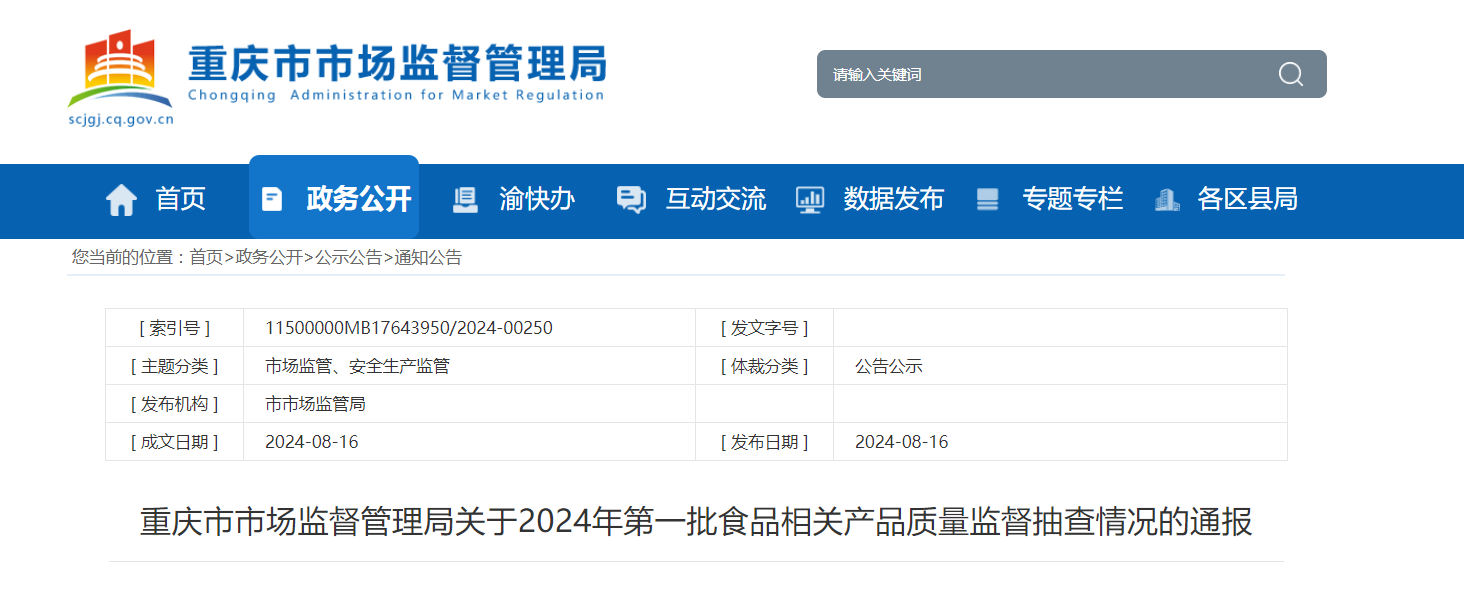Viewport: 1464px width, 591px height.
Task: Select the 数据发布 menu item
Action: click(893, 199)
